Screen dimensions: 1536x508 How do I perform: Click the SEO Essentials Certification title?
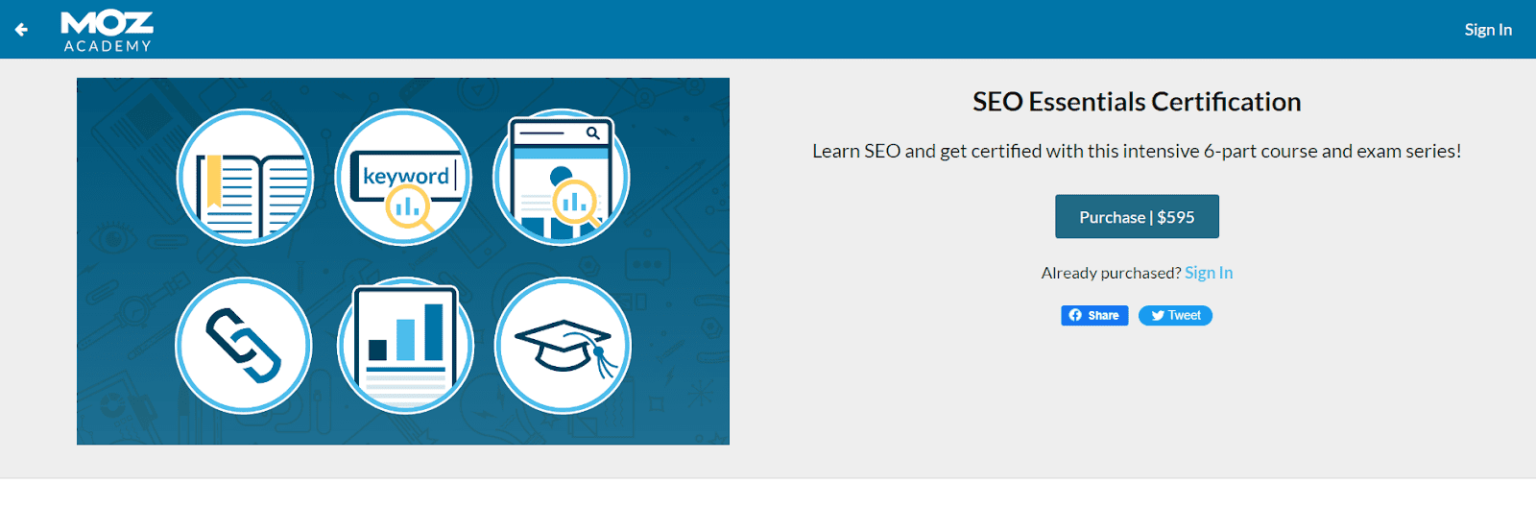1137,101
